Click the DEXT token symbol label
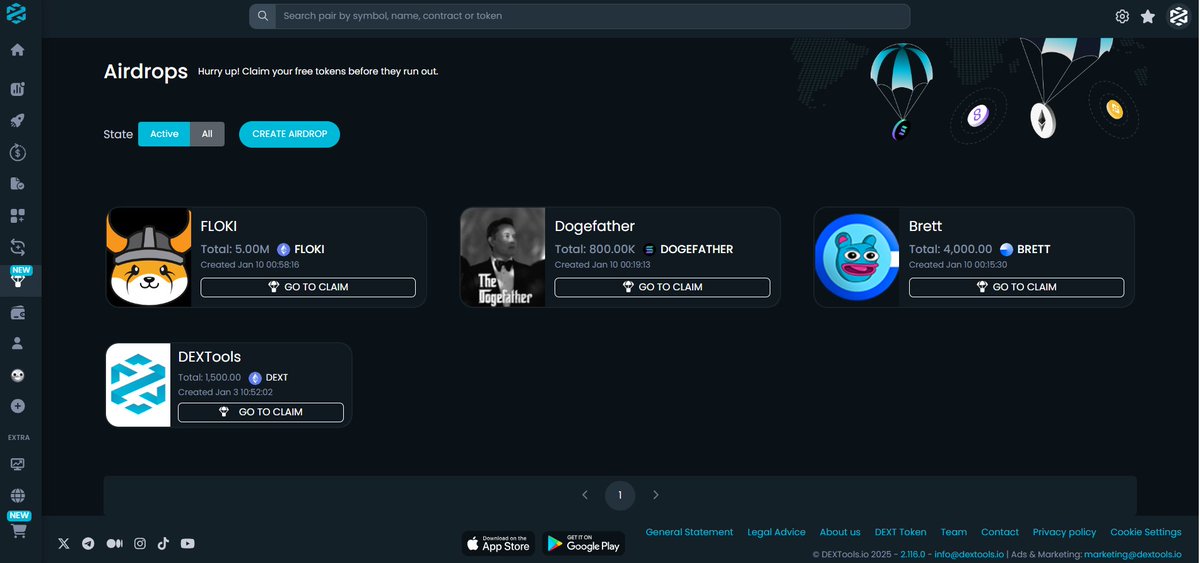Image resolution: width=1200 pixels, height=563 pixels. (277, 378)
